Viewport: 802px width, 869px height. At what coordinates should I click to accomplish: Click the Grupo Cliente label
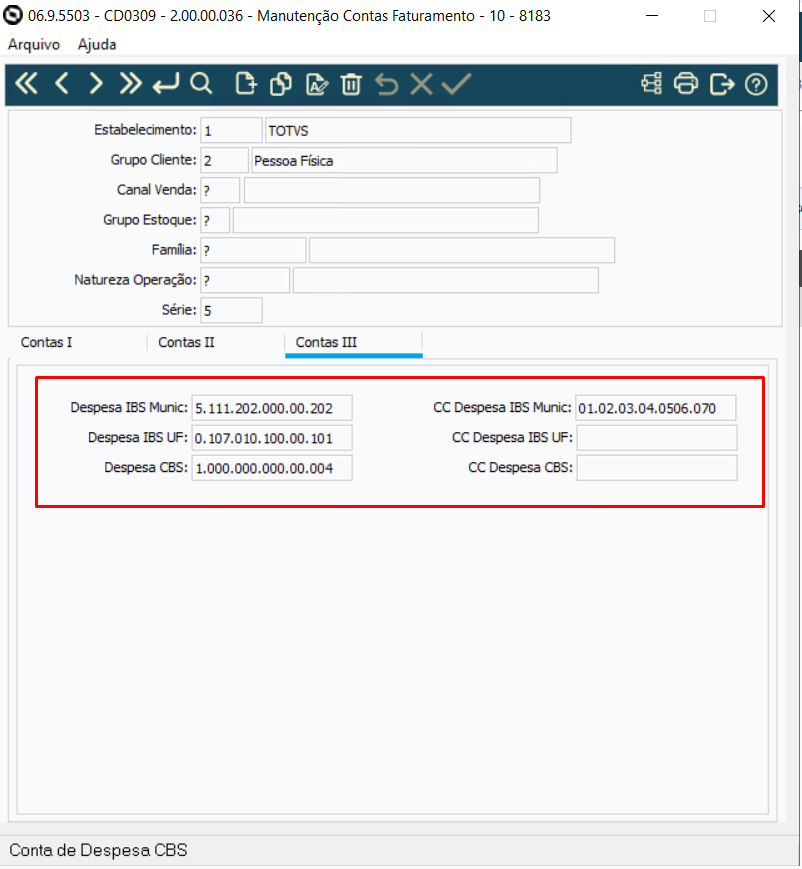tap(154, 160)
